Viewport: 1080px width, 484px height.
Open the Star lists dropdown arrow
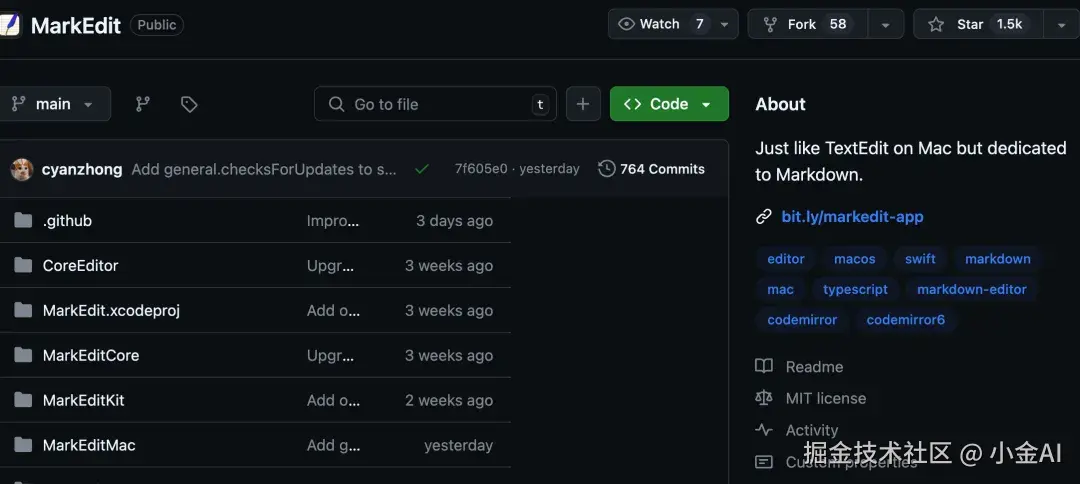click(x=1061, y=24)
